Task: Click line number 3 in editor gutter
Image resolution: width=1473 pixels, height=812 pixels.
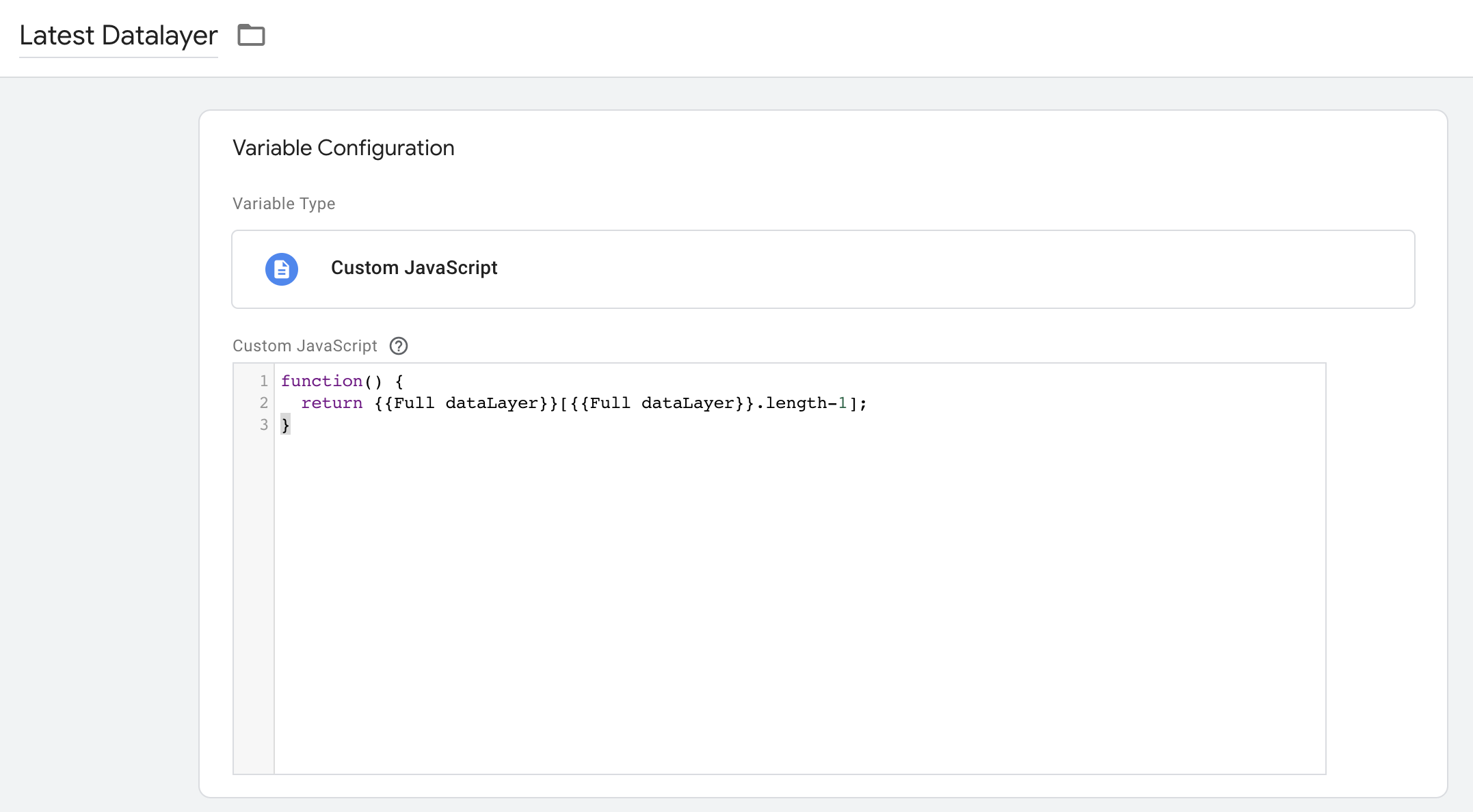Action: point(263,425)
